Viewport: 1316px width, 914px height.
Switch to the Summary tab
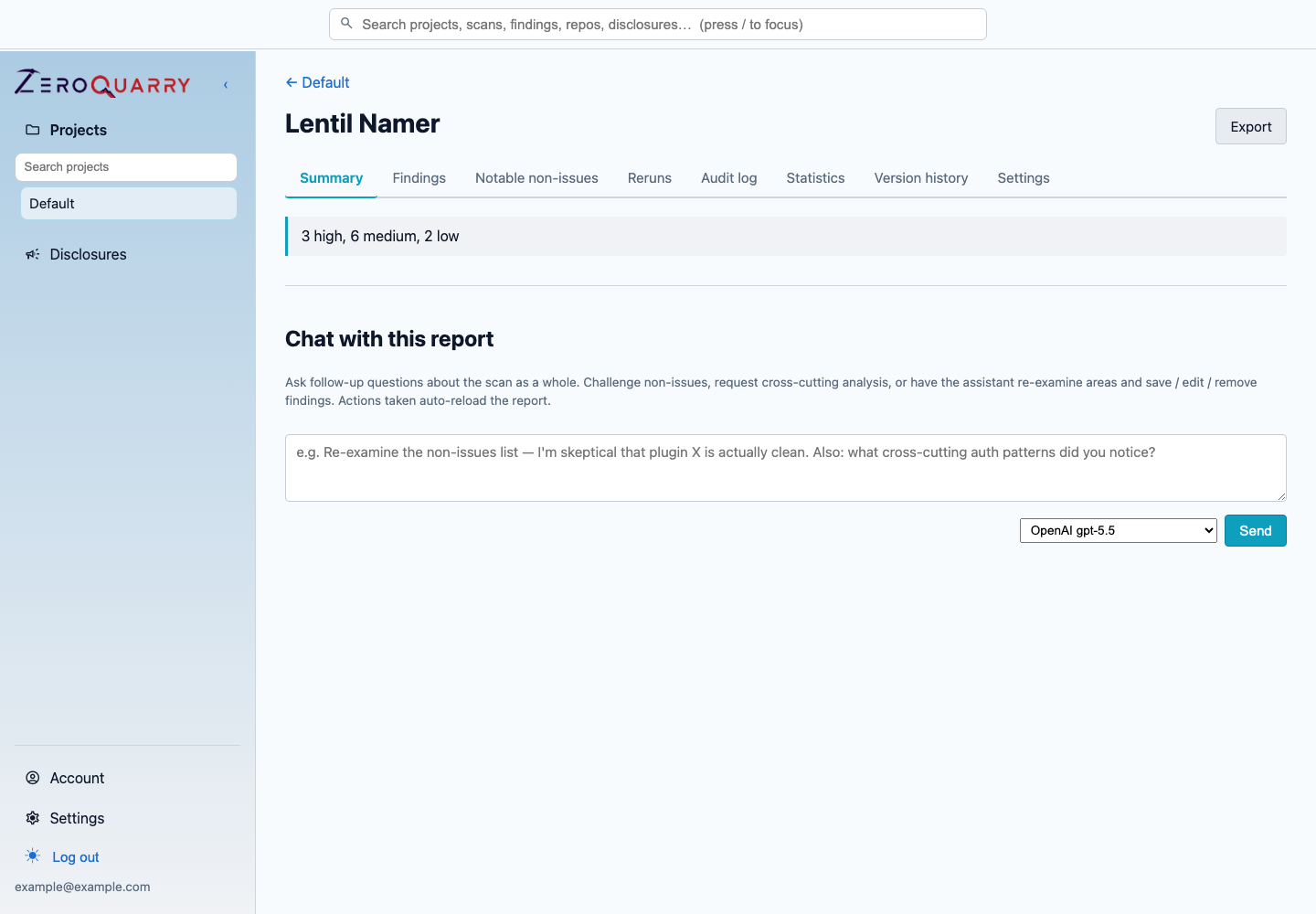click(331, 178)
